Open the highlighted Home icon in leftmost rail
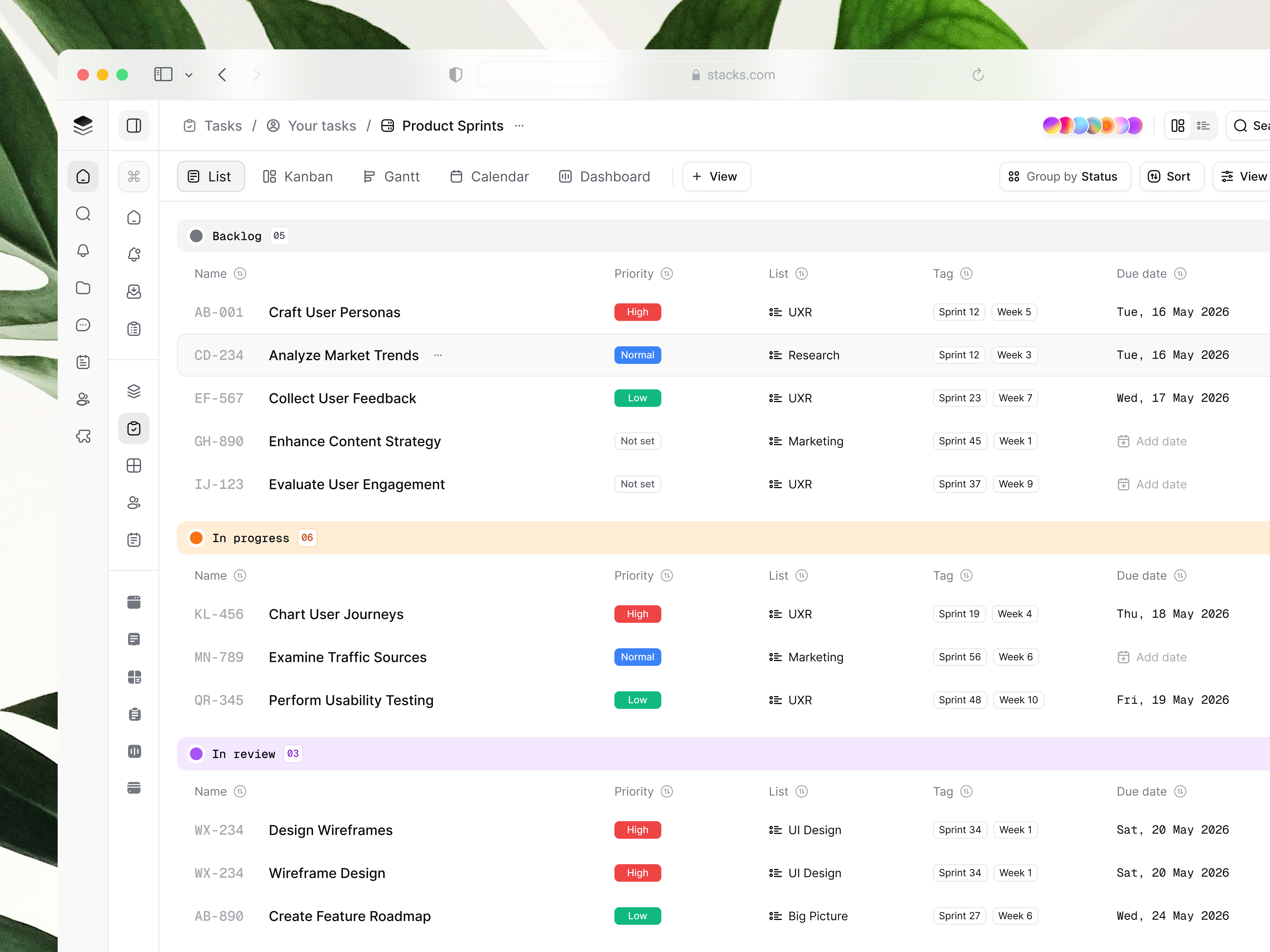Screen dimensions: 1270x952 click(83, 176)
